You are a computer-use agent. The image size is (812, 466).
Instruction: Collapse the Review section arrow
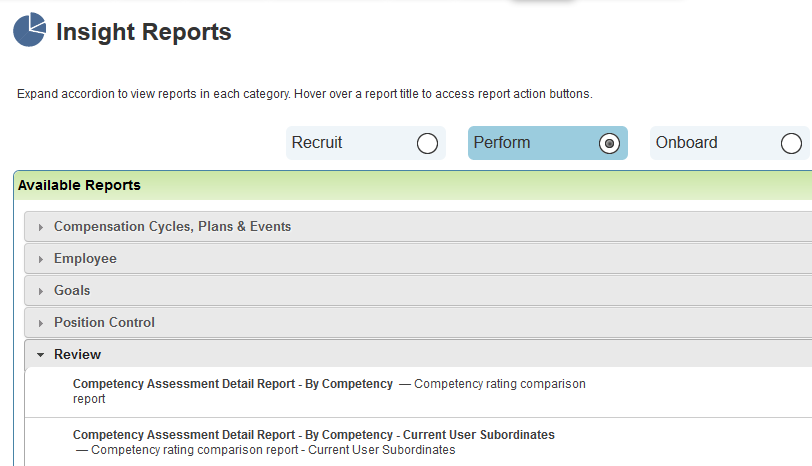40,355
